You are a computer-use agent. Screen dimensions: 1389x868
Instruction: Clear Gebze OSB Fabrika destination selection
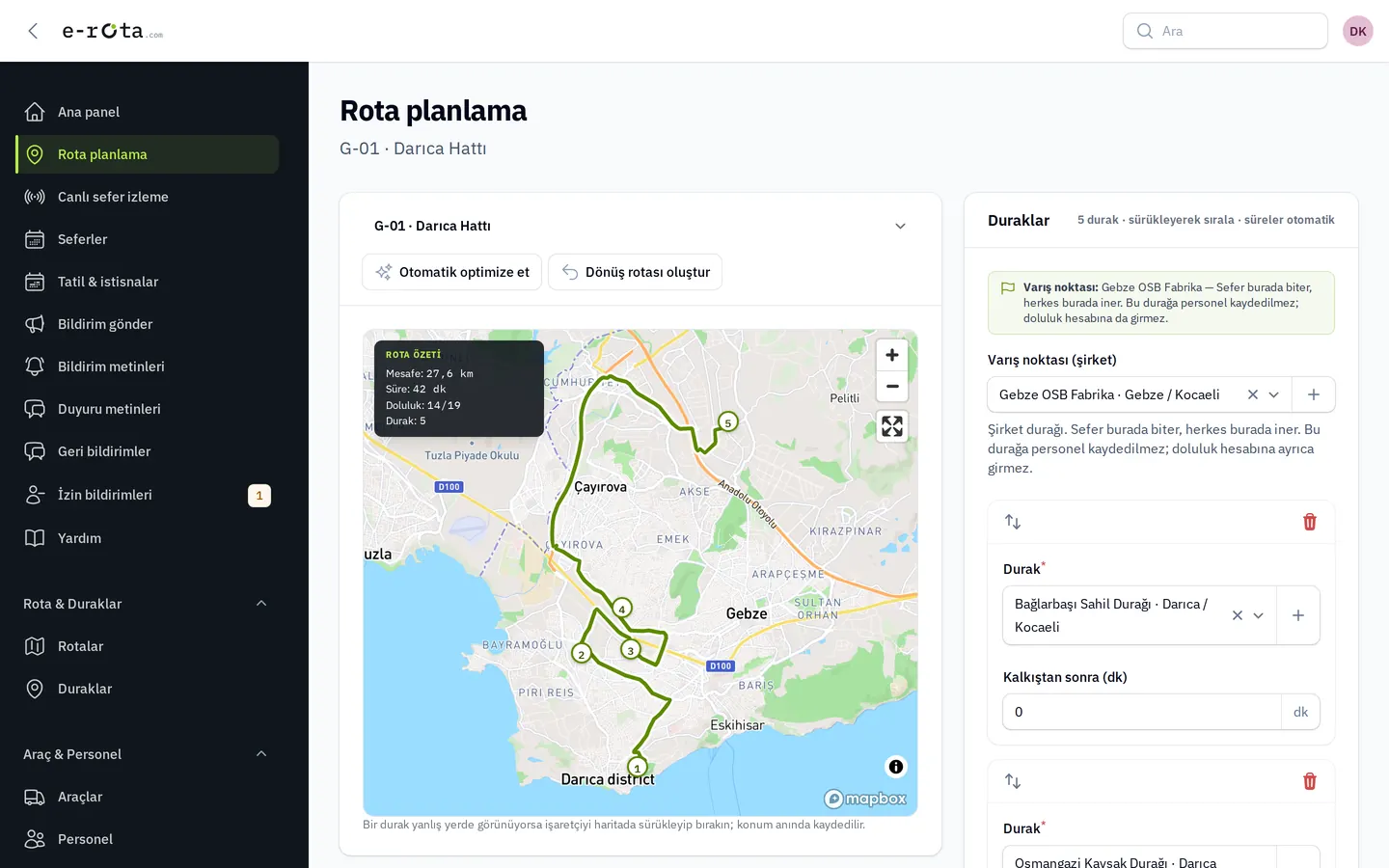pos(1253,394)
